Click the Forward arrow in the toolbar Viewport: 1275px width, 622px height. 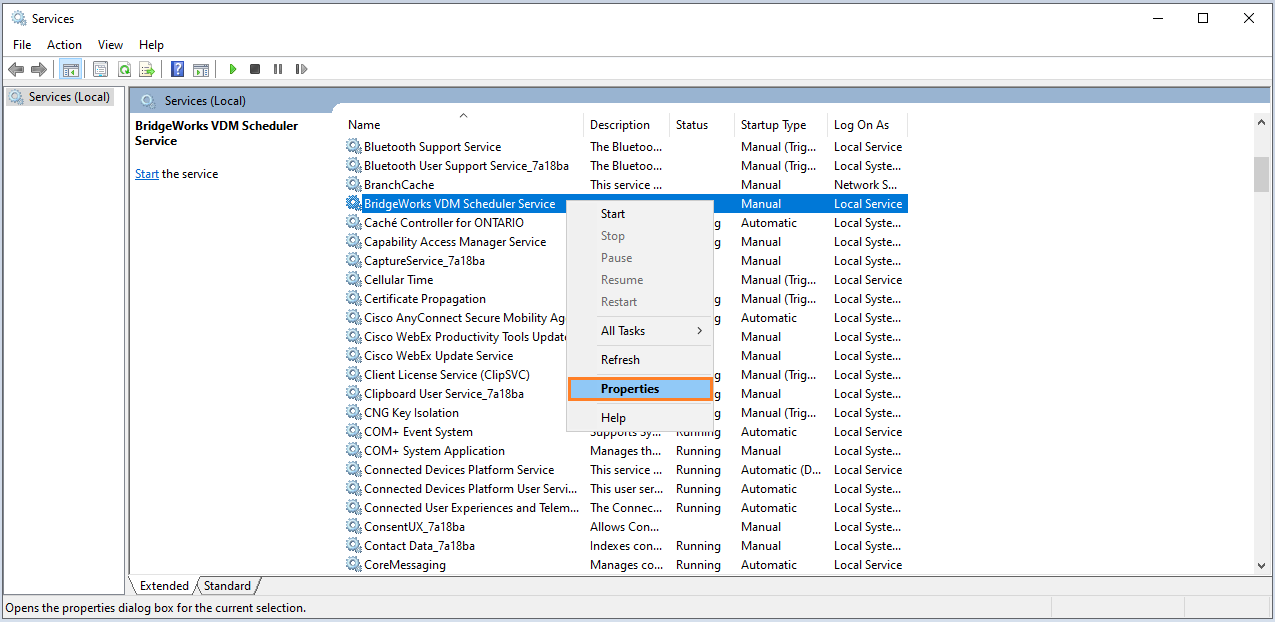click(x=39, y=69)
